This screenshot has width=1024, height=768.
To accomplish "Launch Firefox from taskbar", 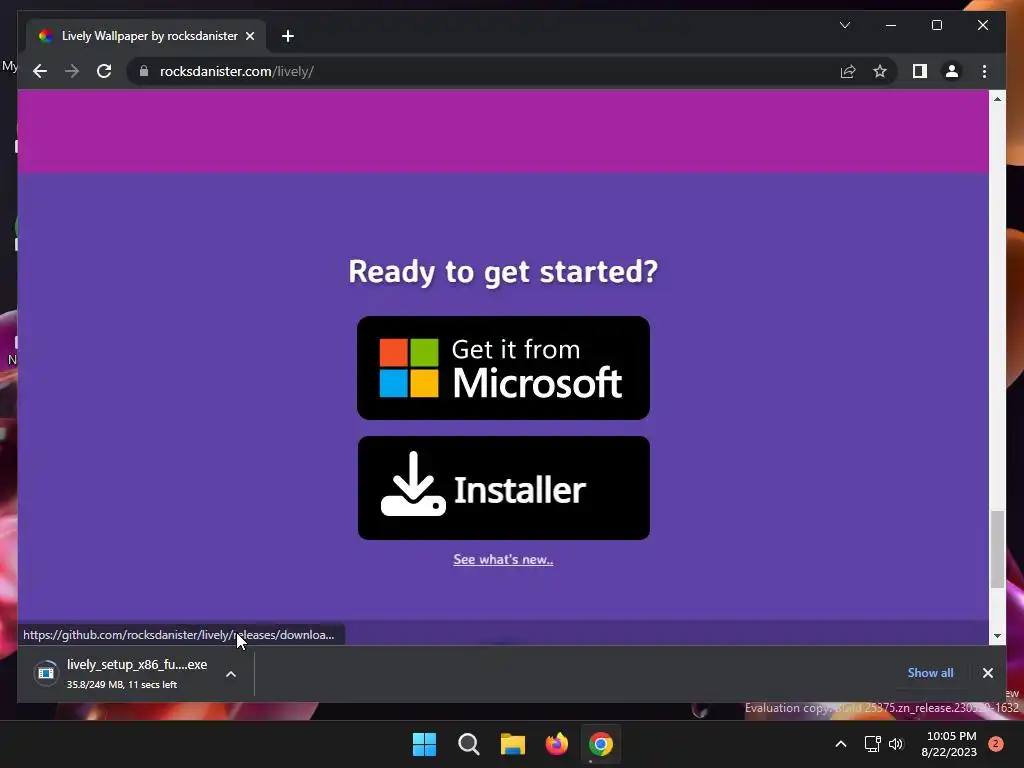I will point(556,744).
